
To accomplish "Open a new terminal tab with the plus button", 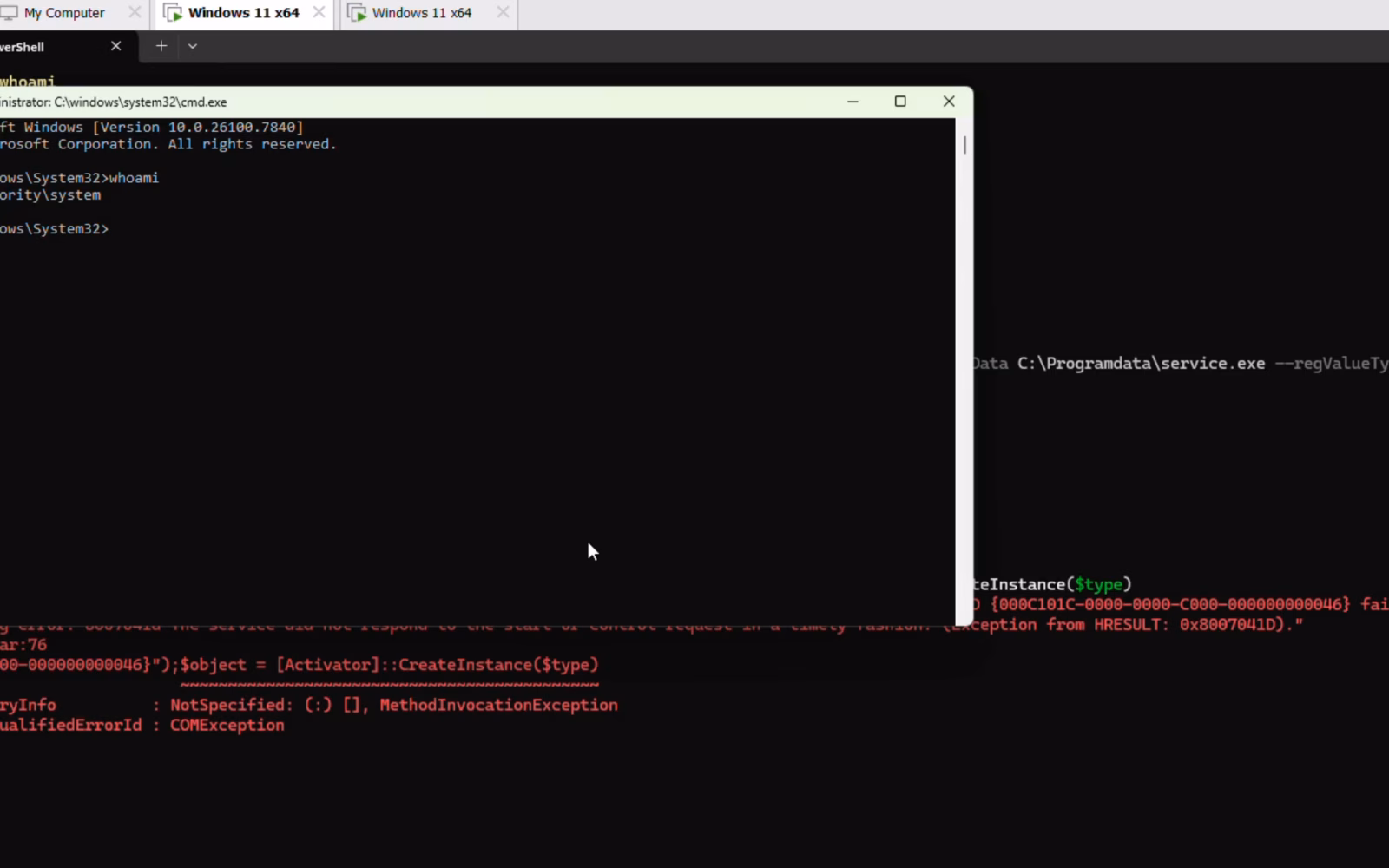I will pyautogui.click(x=161, y=46).
